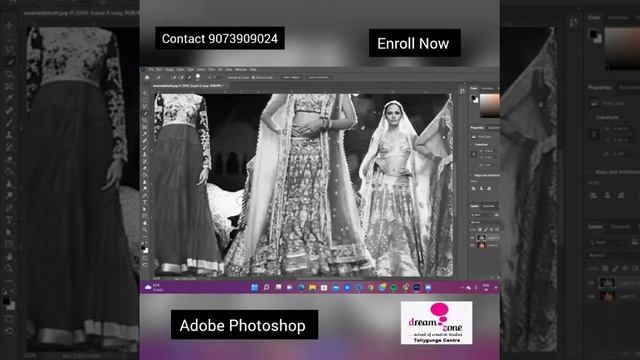Select the Brush tool in center Photoshop toolbar

pos(144,147)
